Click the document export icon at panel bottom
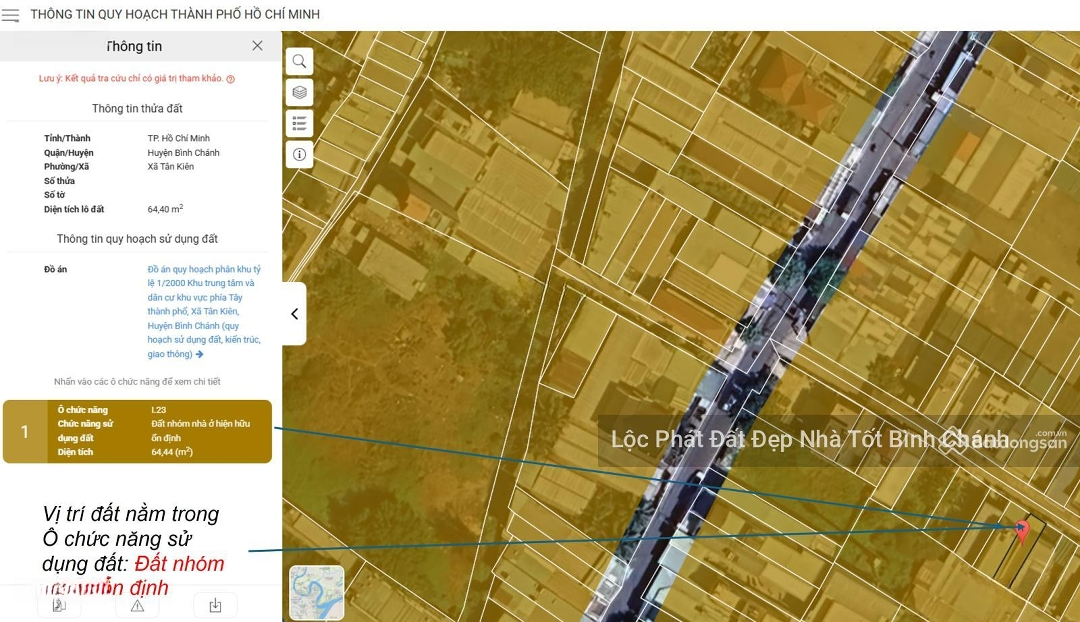The height and width of the screenshot is (622, 1080). tap(59, 605)
